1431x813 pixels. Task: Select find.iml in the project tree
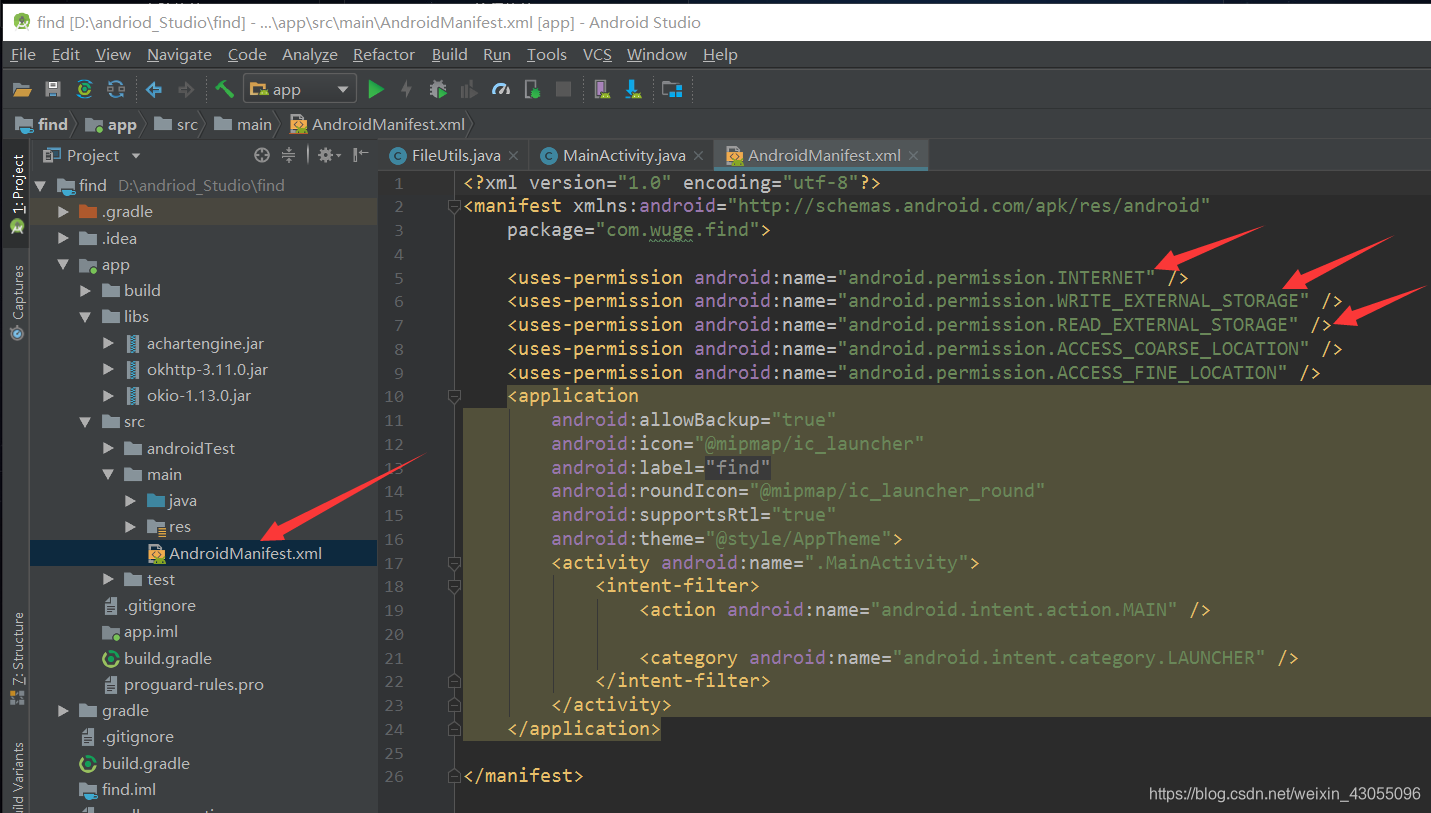[x=129, y=789]
